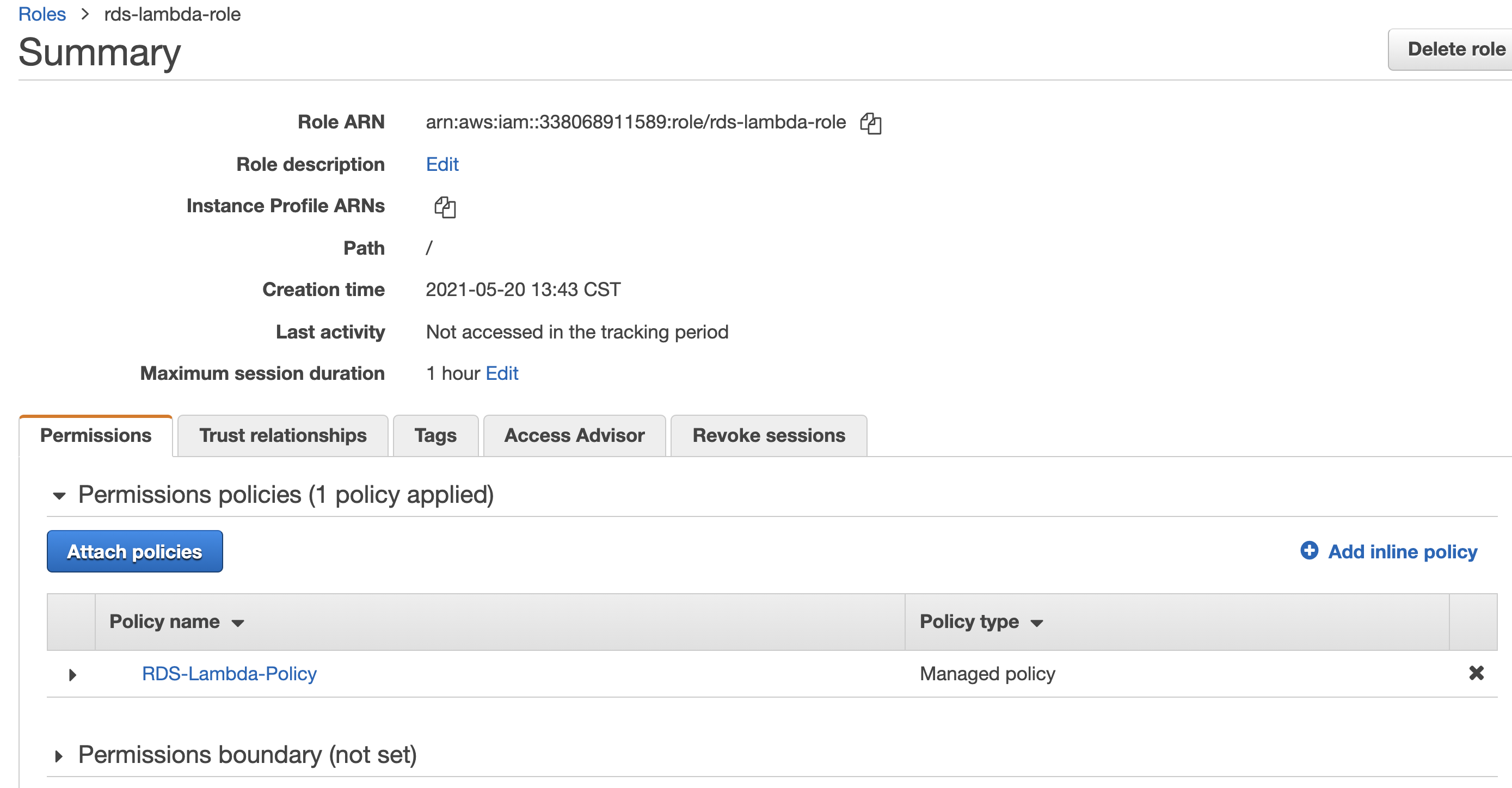Copy the Role ARN to clipboard
This screenshot has width=1512, height=788.
pos(870,123)
